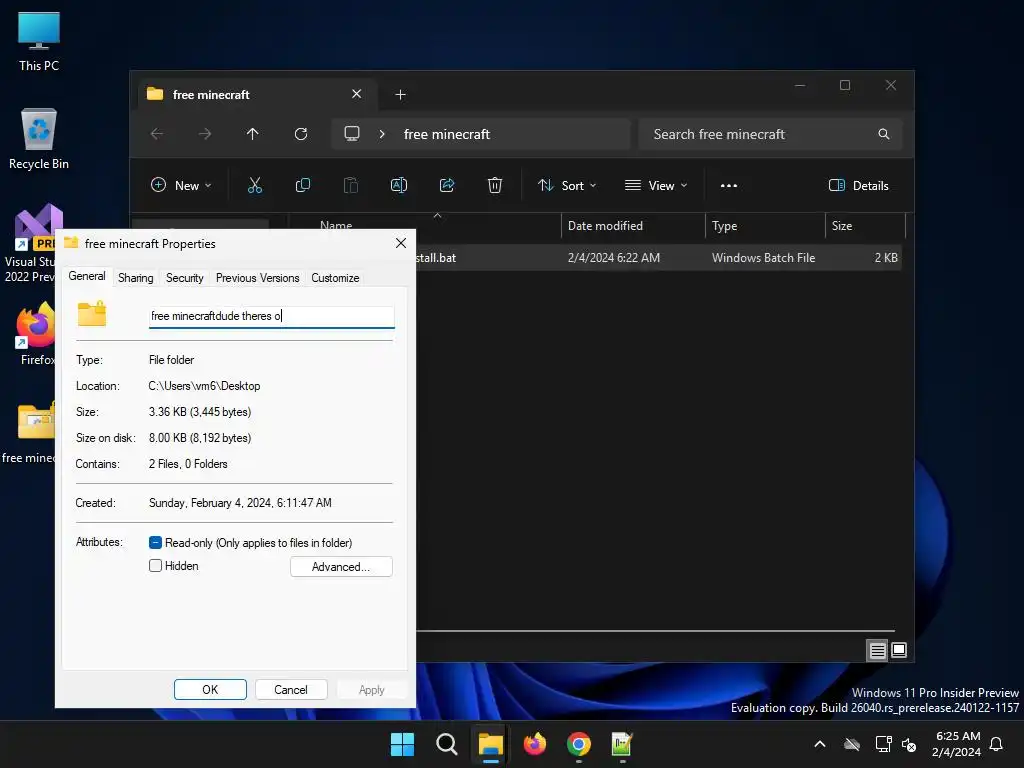The image size is (1024, 768).
Task: Switch to the Customize tab
Action: [335, 278]
